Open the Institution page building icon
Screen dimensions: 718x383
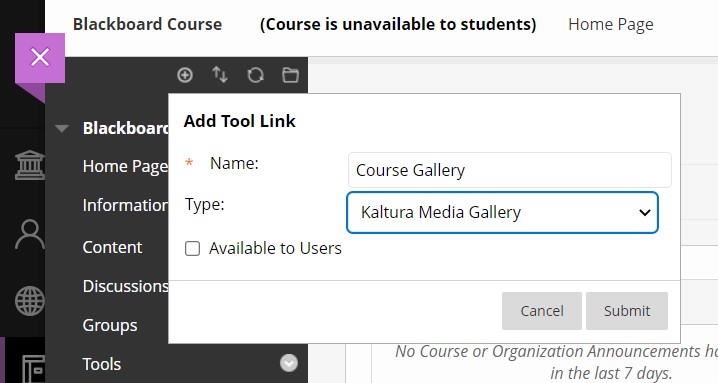pos(30,165)
